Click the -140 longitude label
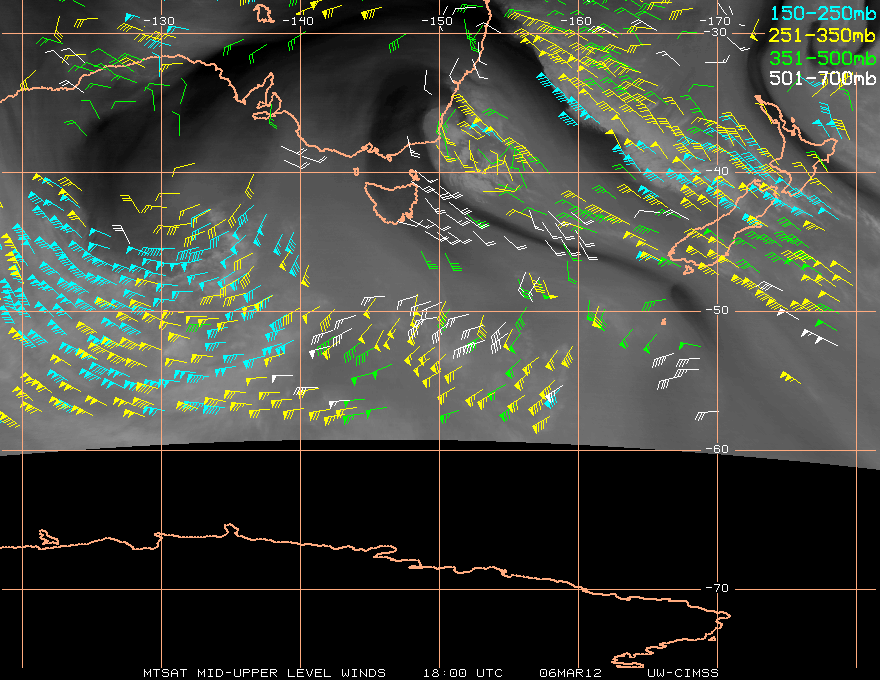Viewport: 880px width, 680px height. click(x=297, y=21)
